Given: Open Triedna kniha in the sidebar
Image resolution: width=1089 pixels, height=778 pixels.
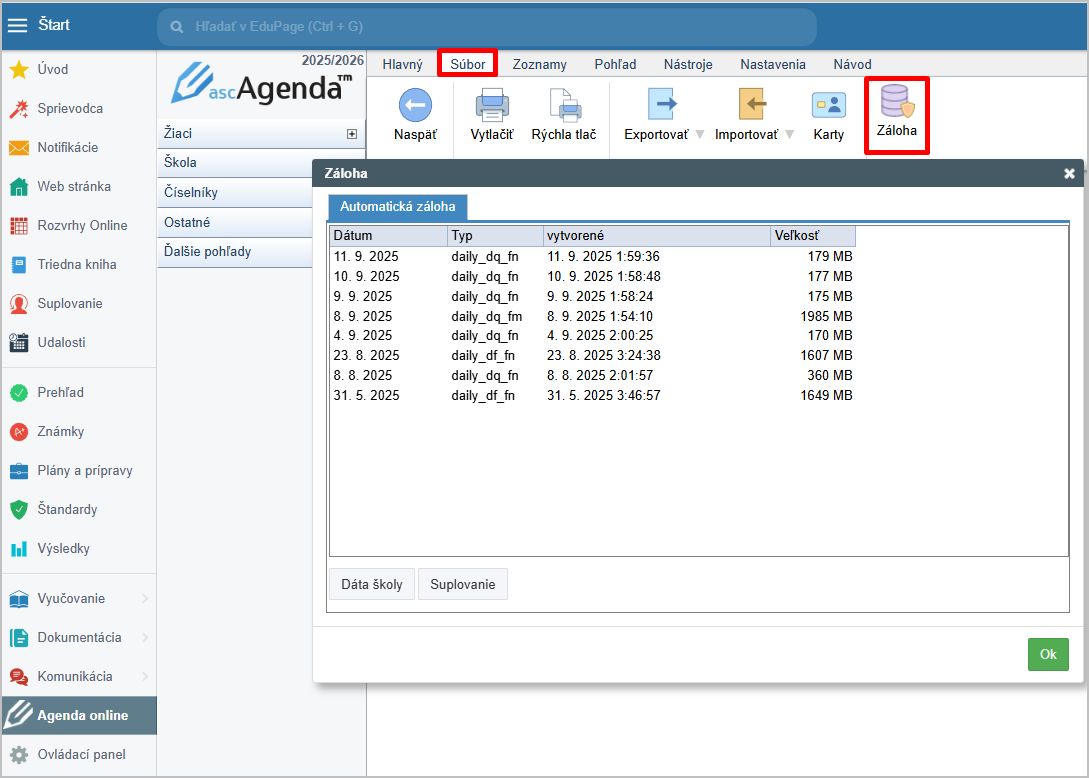Looking at the screenshot, I should [76, 264].
